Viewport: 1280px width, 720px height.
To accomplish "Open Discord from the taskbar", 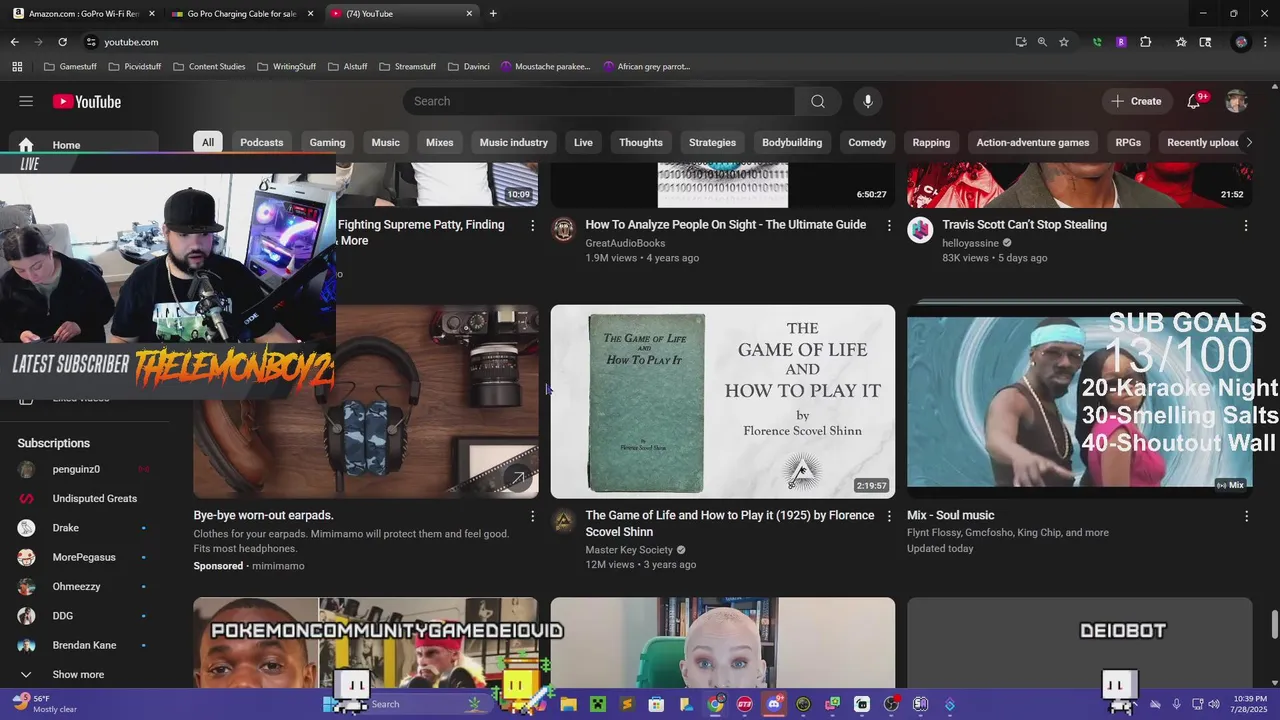I will [x=773, y=704].
